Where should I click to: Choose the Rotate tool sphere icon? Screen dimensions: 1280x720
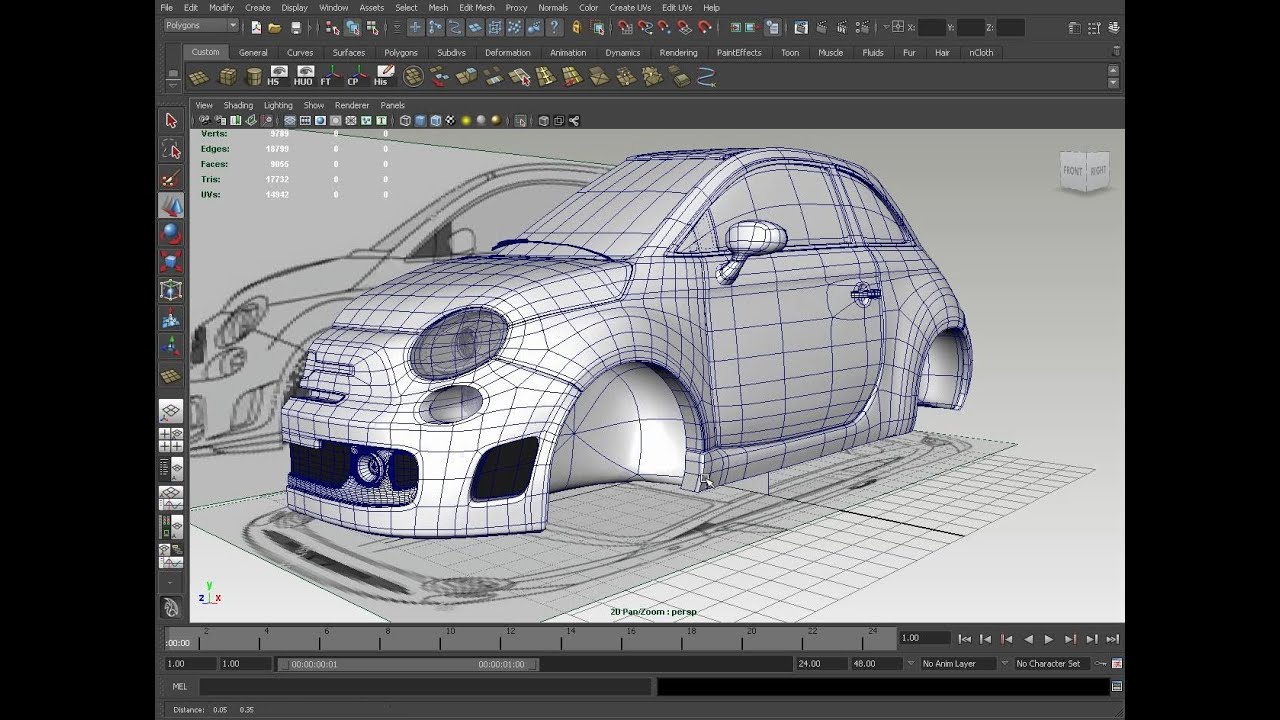coord(171,233)
